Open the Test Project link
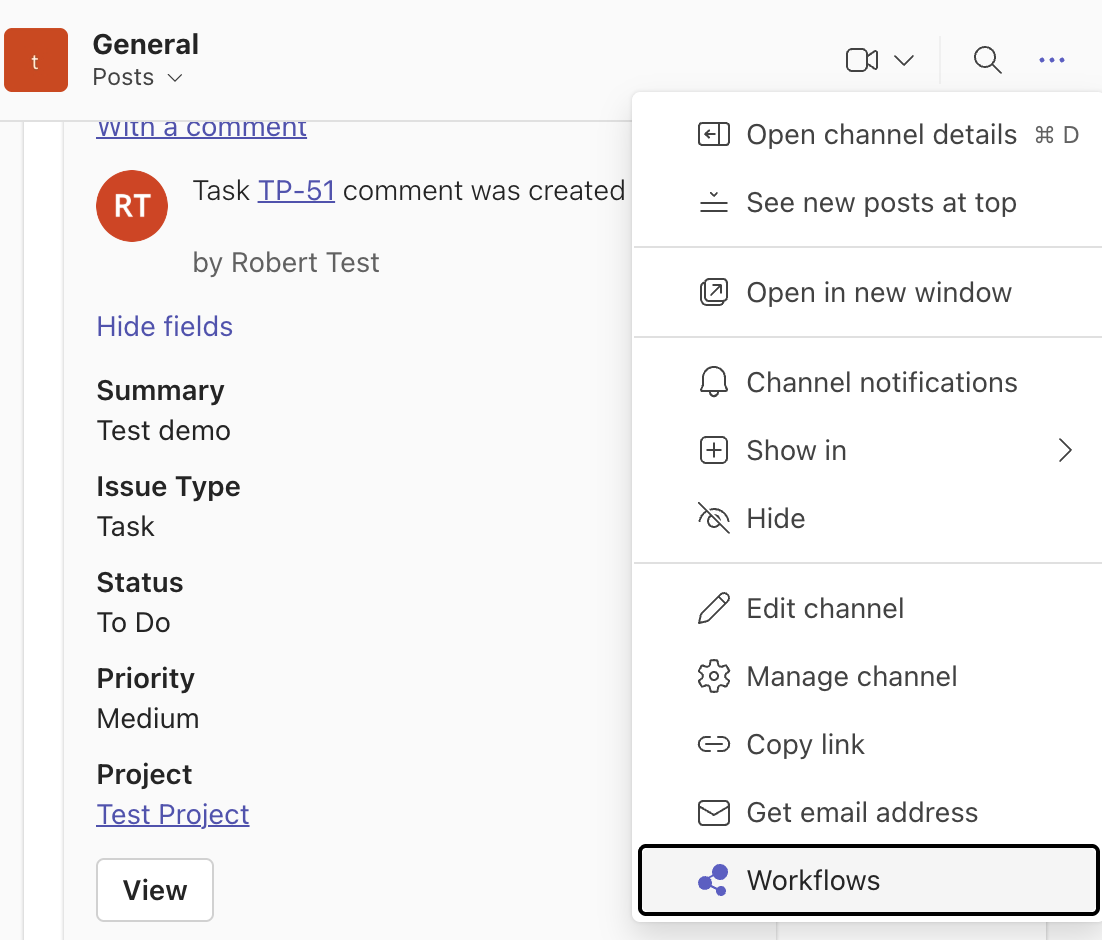The height and width of the screenshot is (940, 1102). [173, 815]
